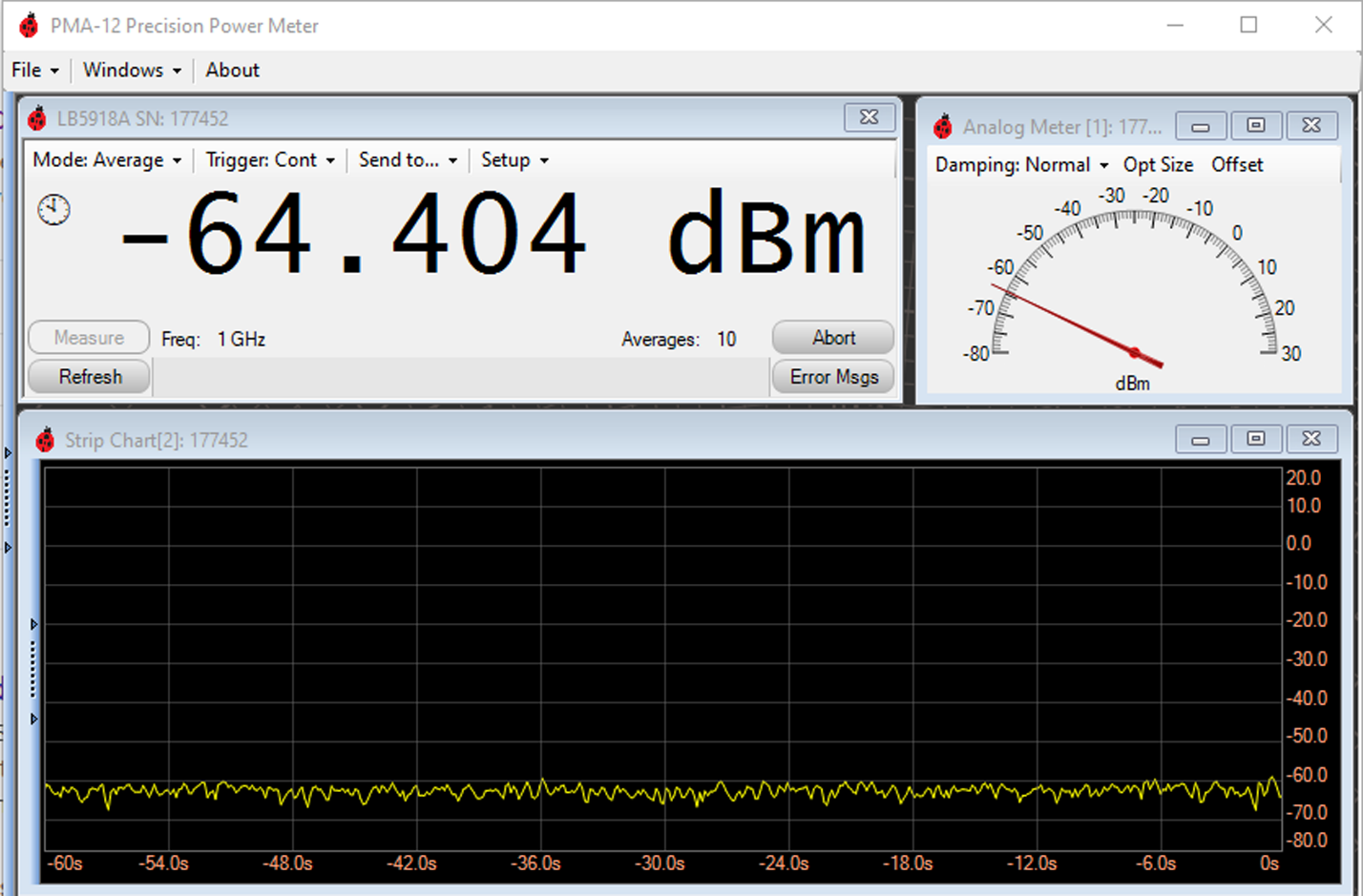The height and width of the screenshot is (896, 1363).
Task: Click the 20.0 label on strip chart axis
Action: point(1304,478)
